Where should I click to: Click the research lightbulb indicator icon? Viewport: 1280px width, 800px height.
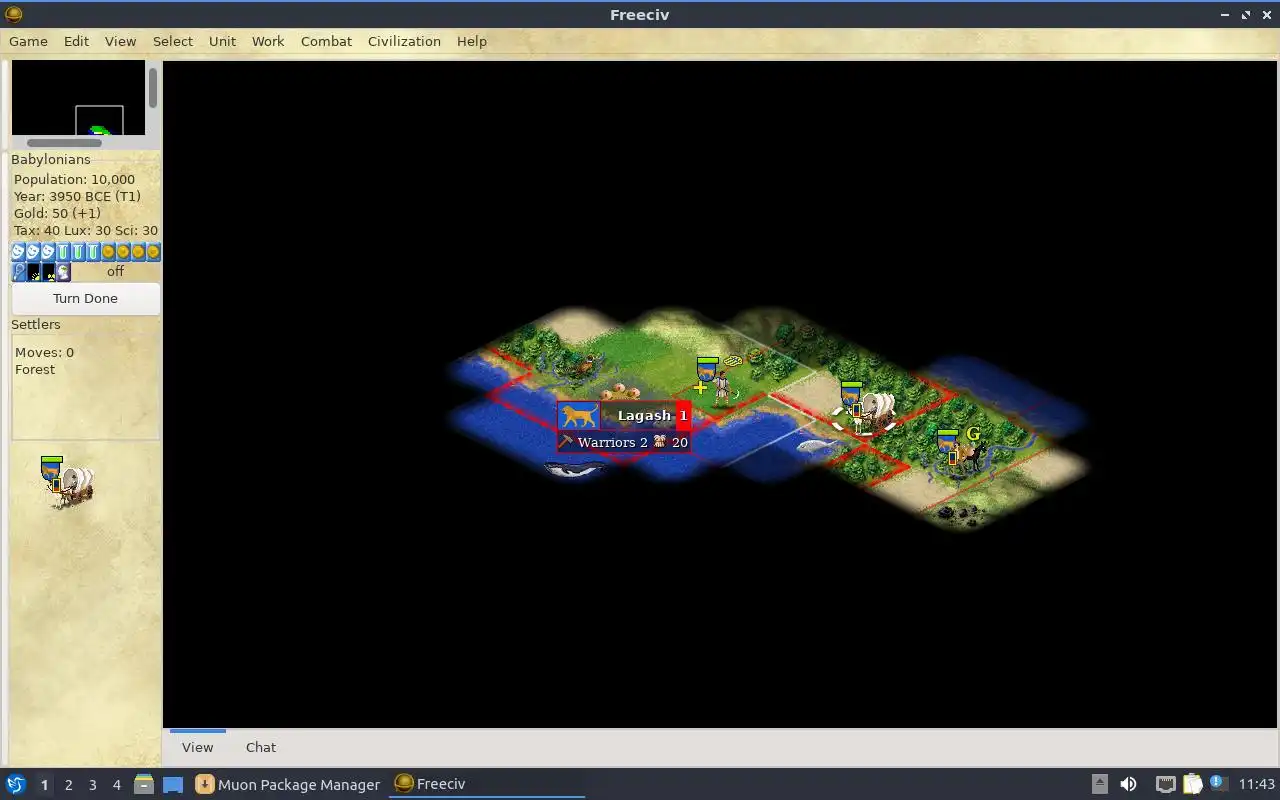pos(19,271)
